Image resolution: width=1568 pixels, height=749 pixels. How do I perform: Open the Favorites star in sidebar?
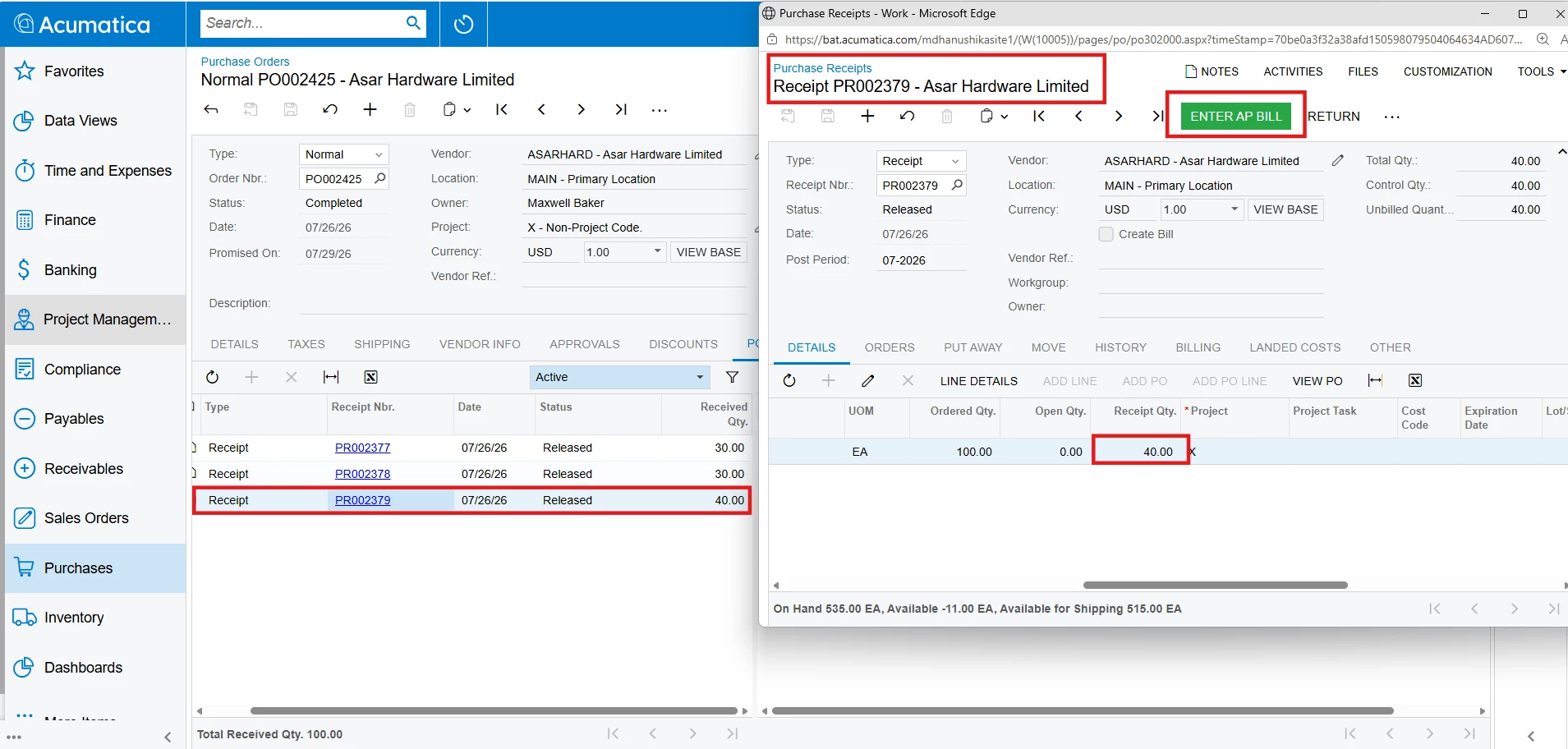[25, 71]
